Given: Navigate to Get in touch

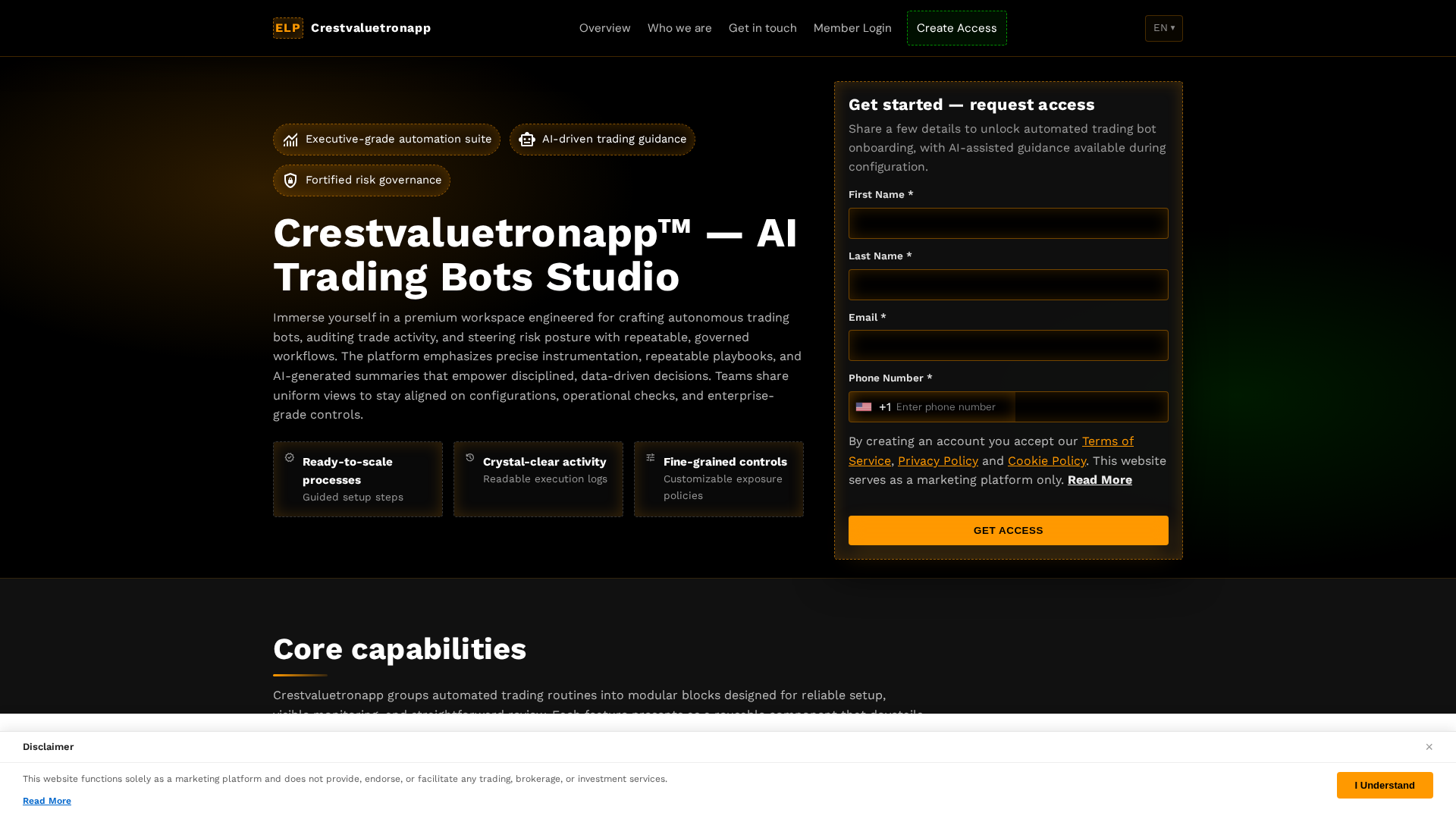Looking at the screenshot, I should pos(763,28).
